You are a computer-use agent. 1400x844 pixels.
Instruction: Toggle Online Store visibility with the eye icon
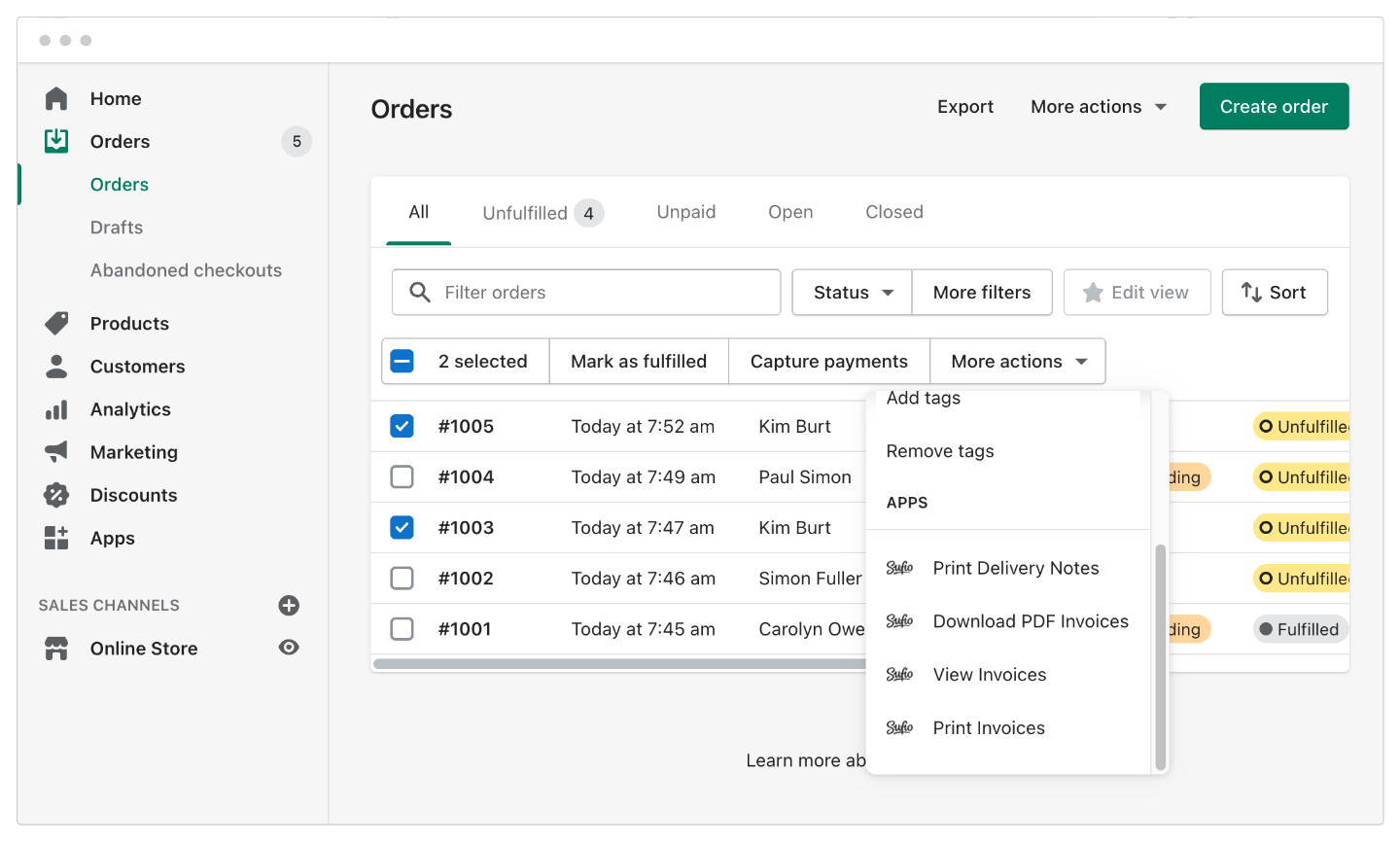tap(289, 648)
